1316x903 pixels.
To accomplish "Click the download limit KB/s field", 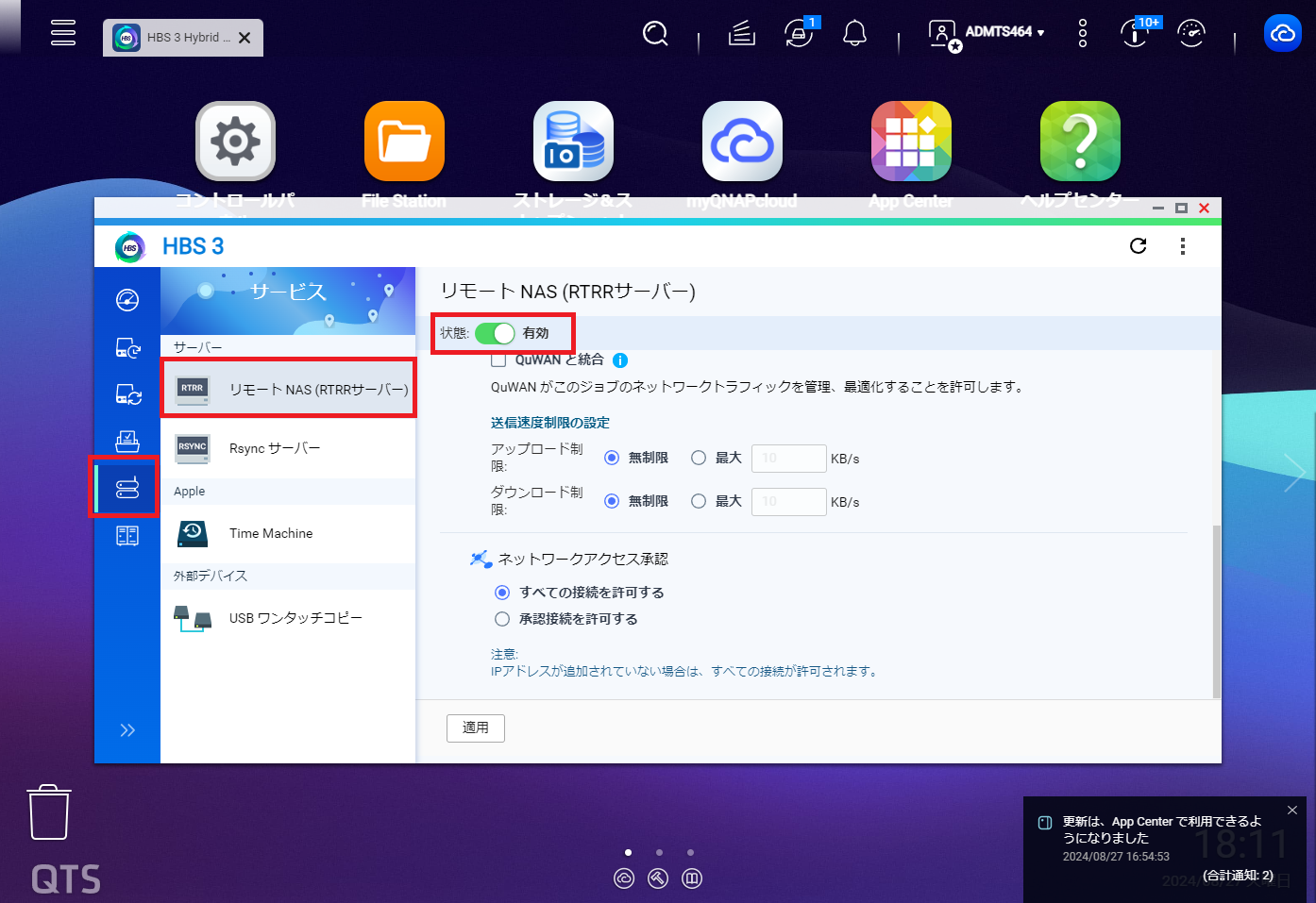I will (789, 502).
